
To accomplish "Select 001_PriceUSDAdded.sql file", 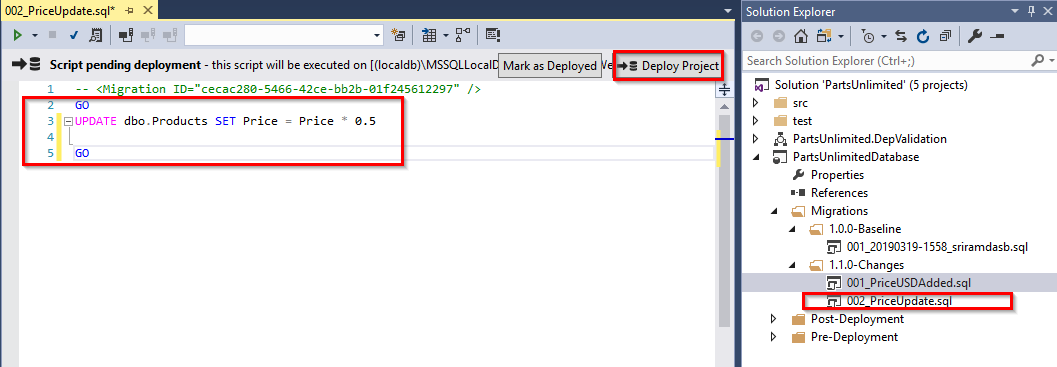I will [x=908, y=283].
